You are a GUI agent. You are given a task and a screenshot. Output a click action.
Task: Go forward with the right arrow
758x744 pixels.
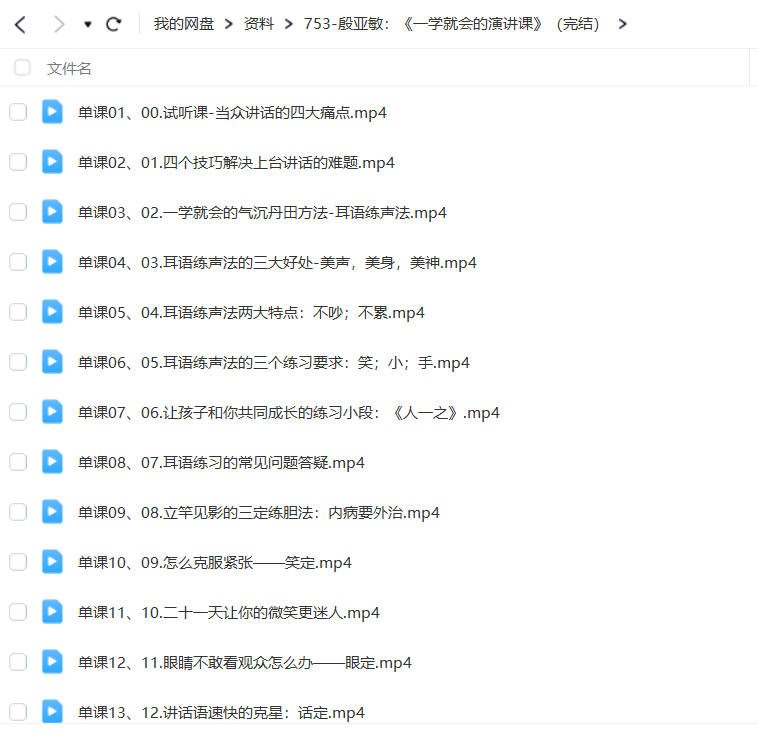[59, 24]
